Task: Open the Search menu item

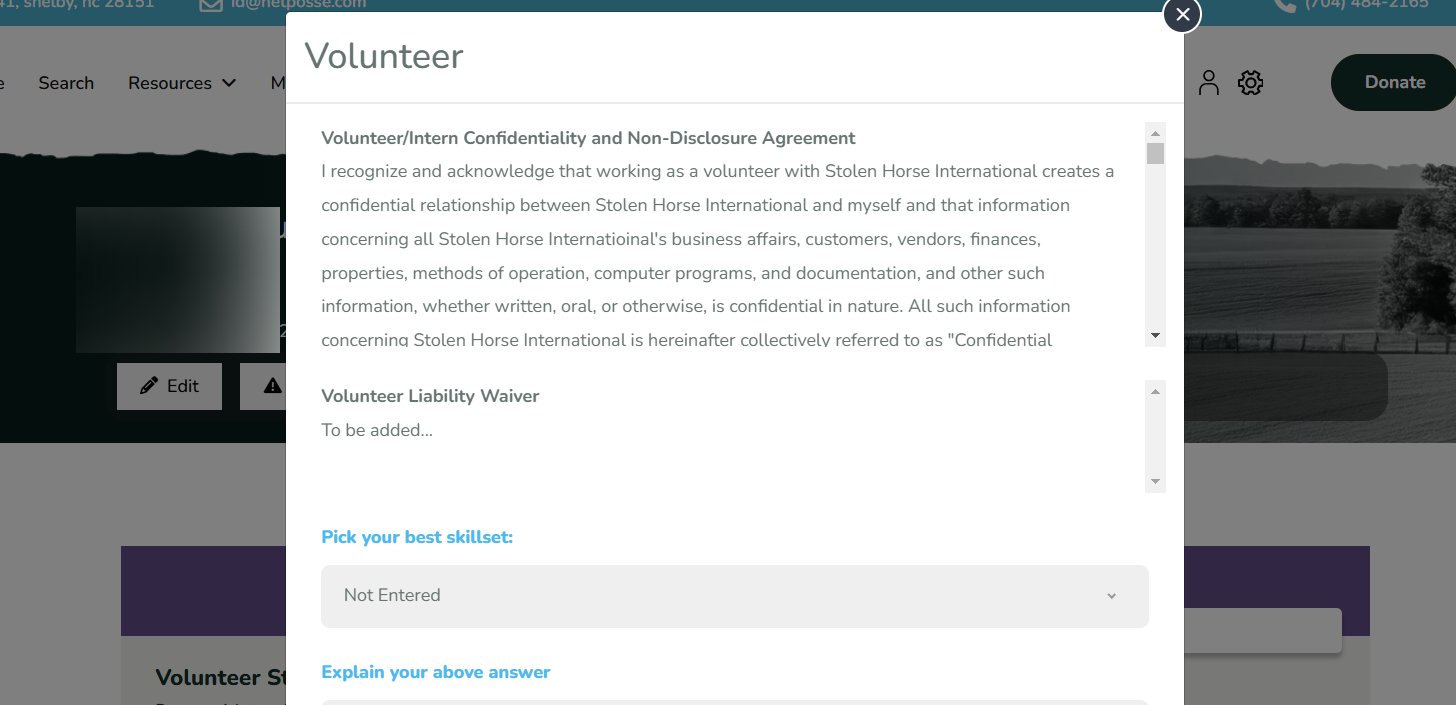Action: click(66, 83)
